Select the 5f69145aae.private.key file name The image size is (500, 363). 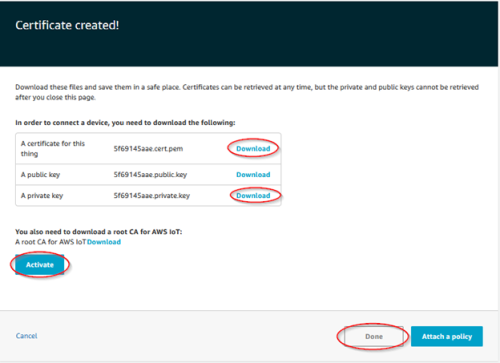[152, 196]
